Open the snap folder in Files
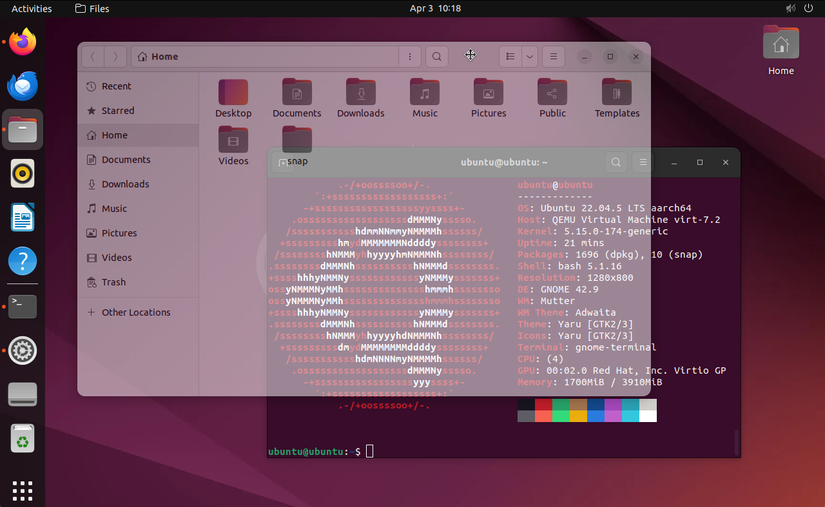The image size is (825, 507). (297, 146)
